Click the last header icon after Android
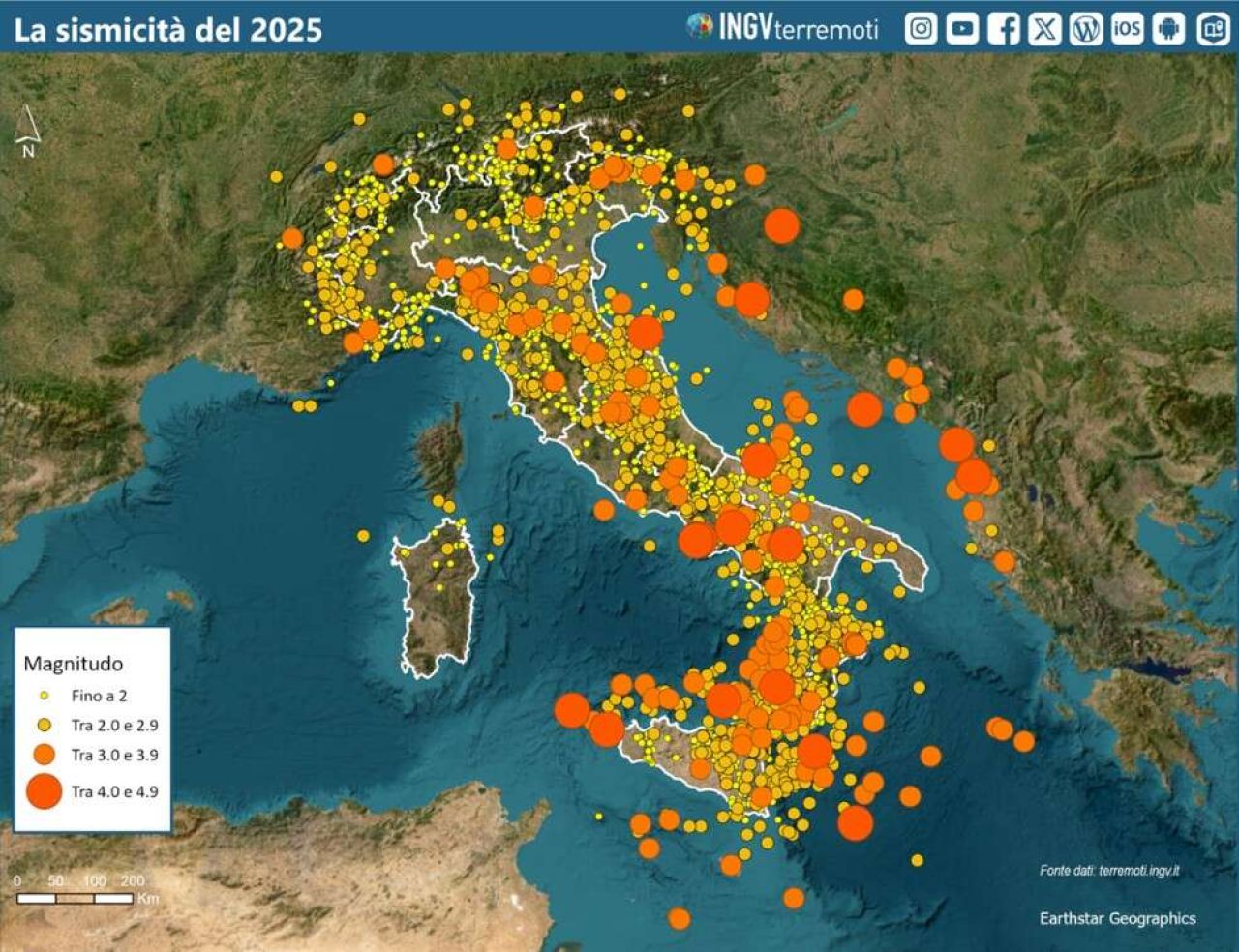 click(x=1213, y=29)
